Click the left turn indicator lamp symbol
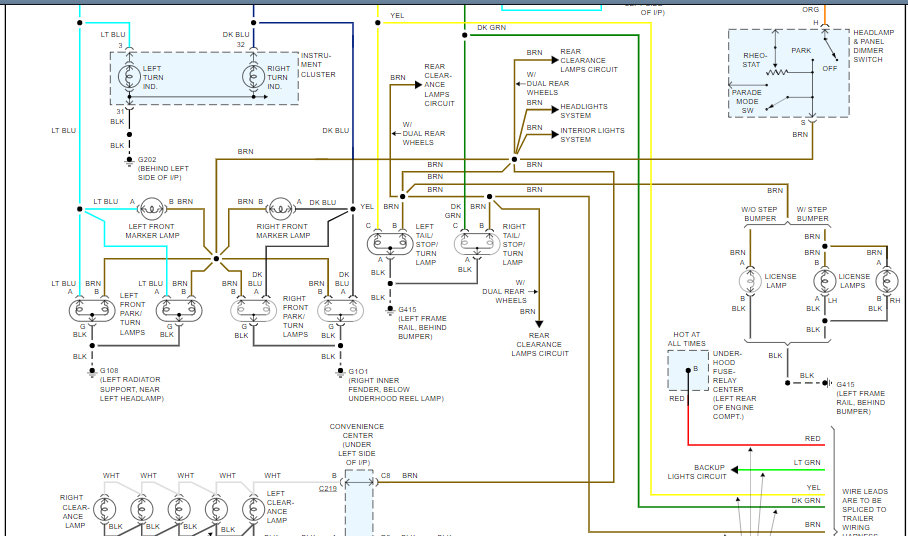 (126, 77)
